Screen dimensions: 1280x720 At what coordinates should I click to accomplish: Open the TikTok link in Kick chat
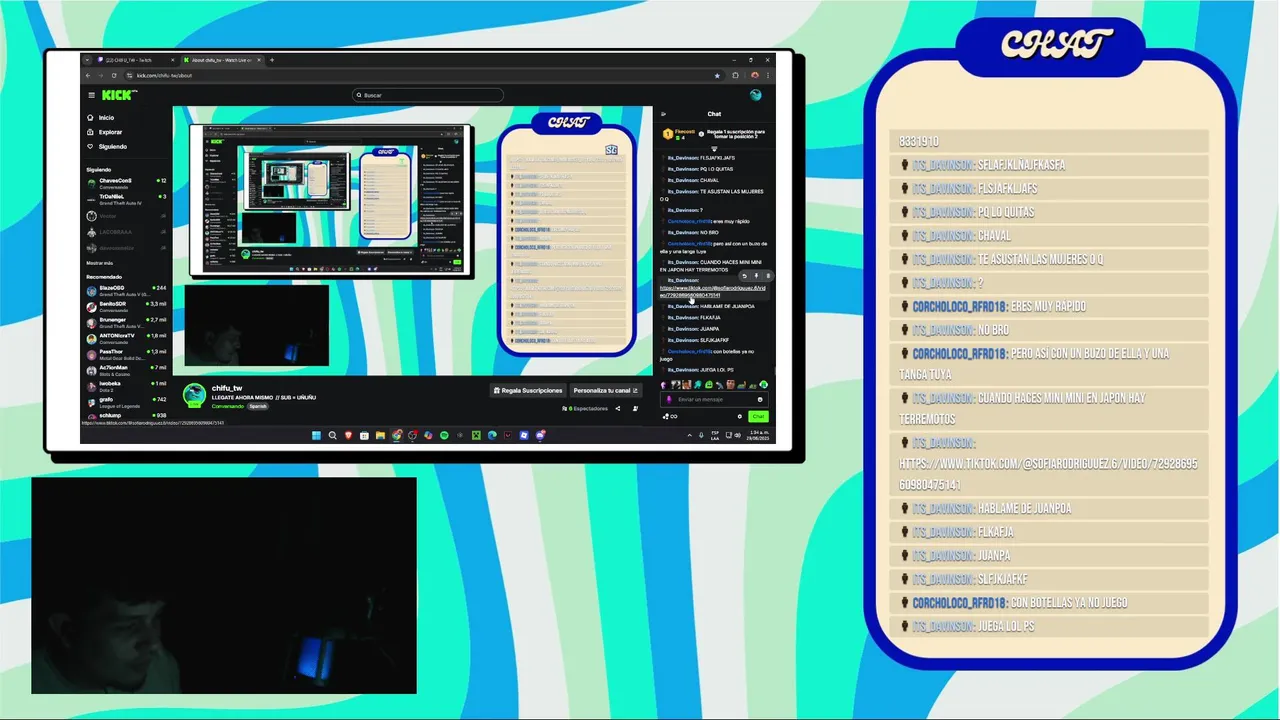pos(712,291)
